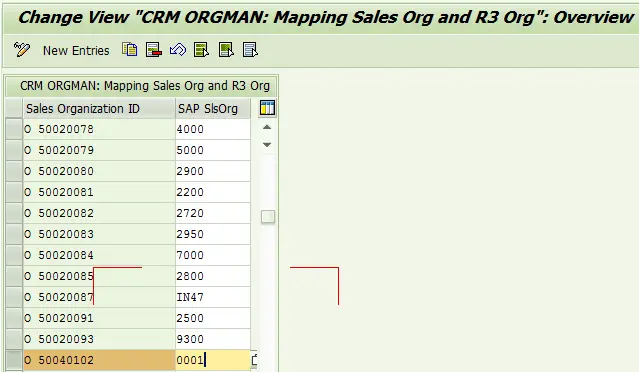Click Sales Organization ID cell O 50020085
Image resolution: width=639 pixels, height=372 pixels.
tap(99, 276)
